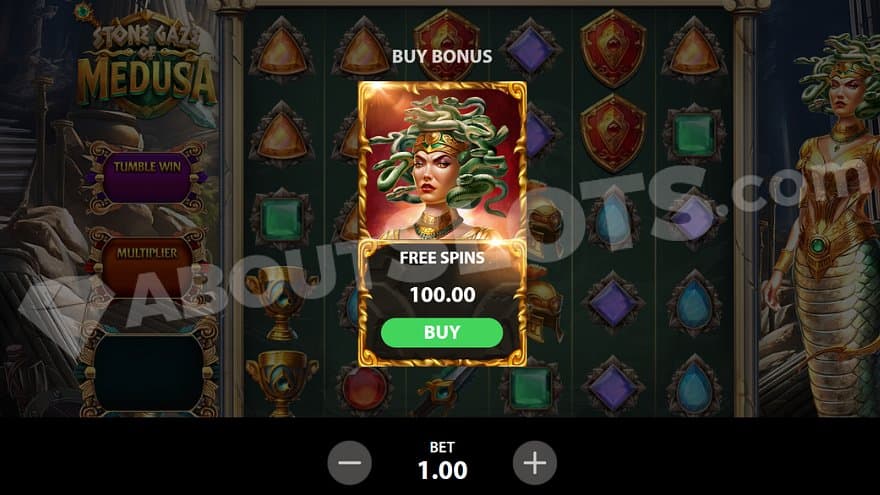880x495 pixels.
Task: Click the BUY BONUS heading
Action: 442,56
